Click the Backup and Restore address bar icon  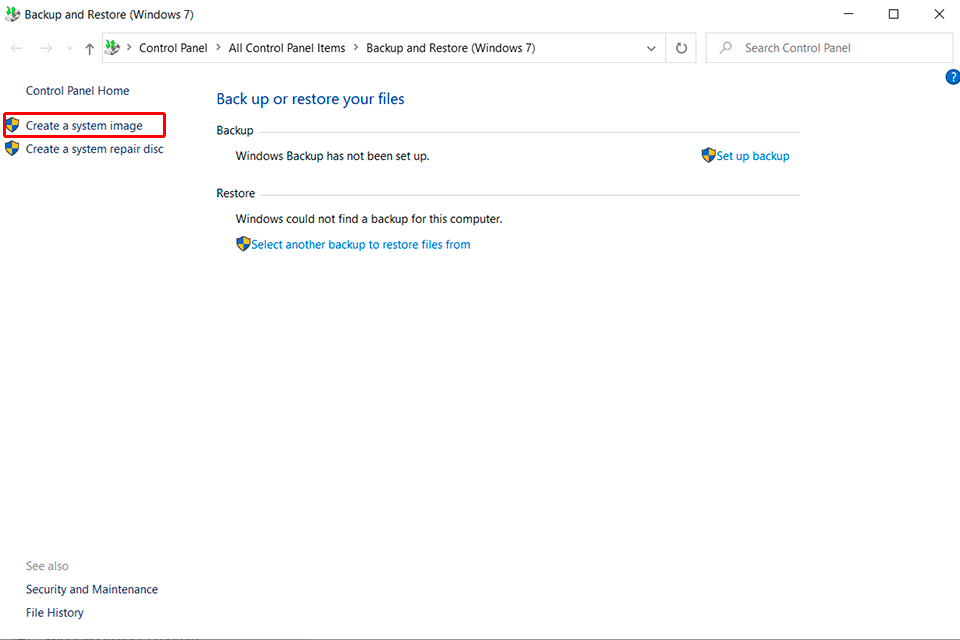click(113, 47)
